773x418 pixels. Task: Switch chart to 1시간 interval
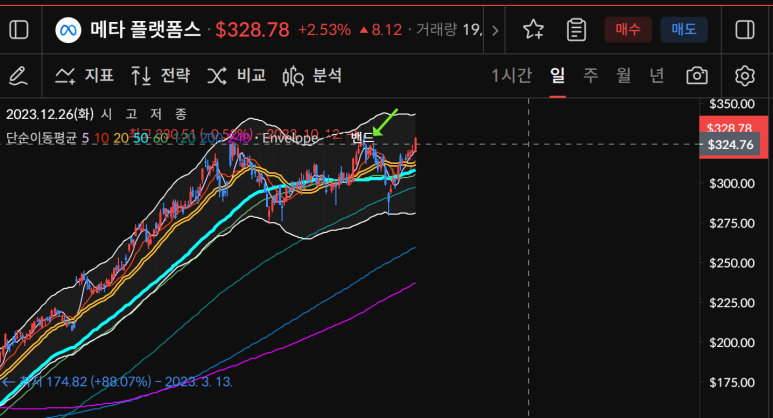click(512, 75)
